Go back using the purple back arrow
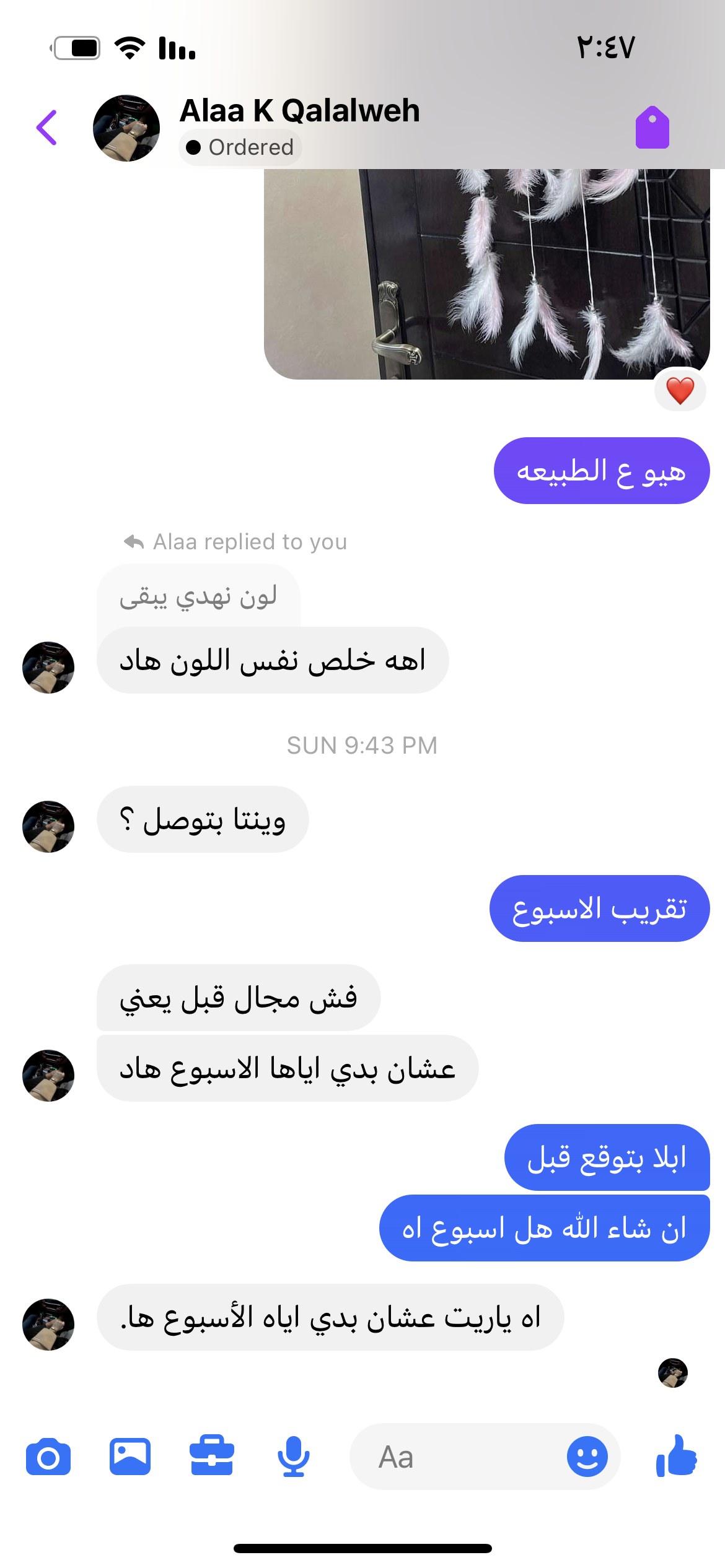 47,128
